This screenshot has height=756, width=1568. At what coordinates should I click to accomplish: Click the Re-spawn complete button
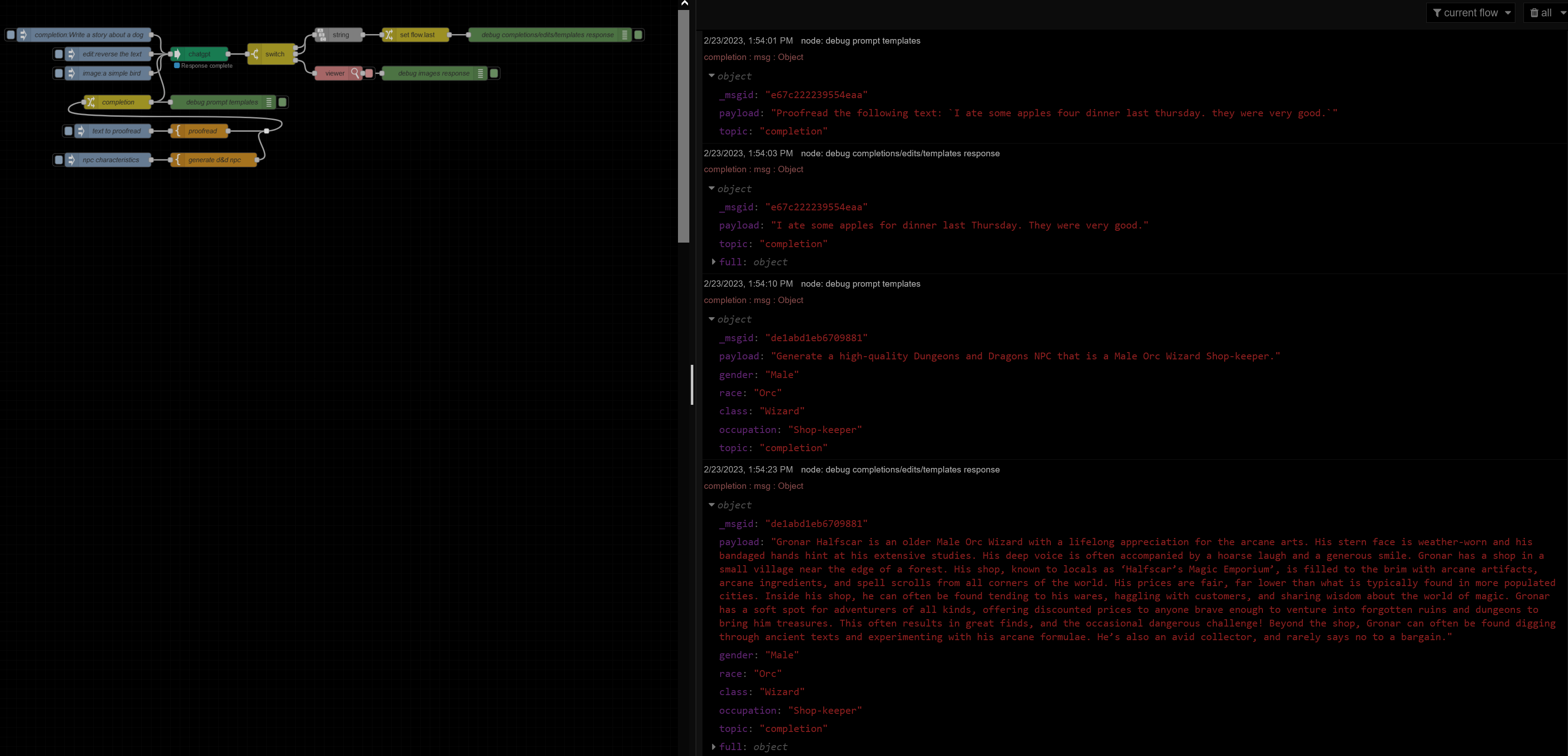click(x=177, y=66)
